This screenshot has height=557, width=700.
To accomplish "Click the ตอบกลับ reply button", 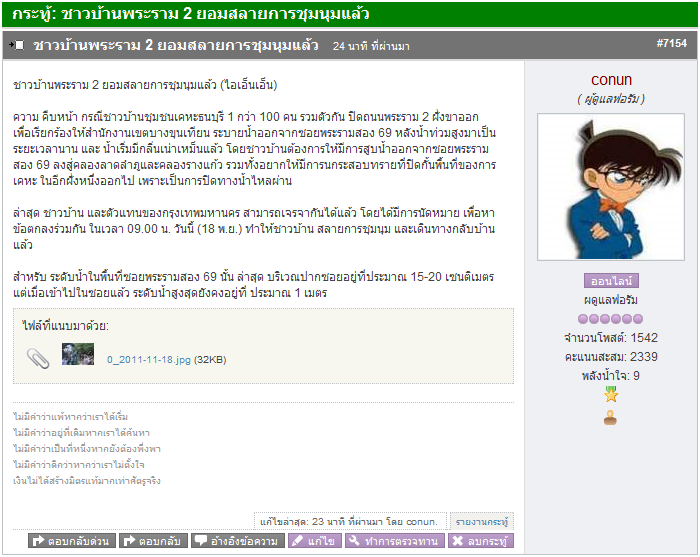I will (x=153, y=541).
